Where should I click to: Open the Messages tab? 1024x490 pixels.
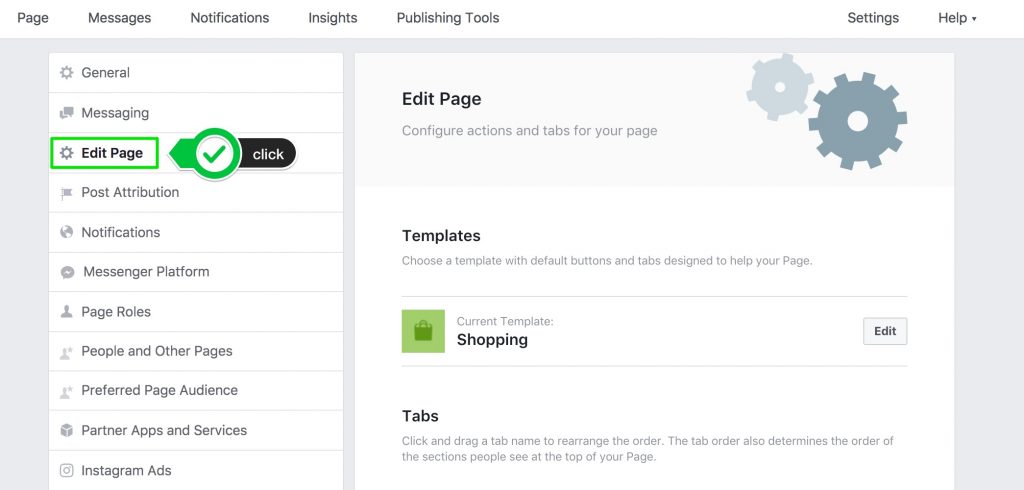coord(120,18)
